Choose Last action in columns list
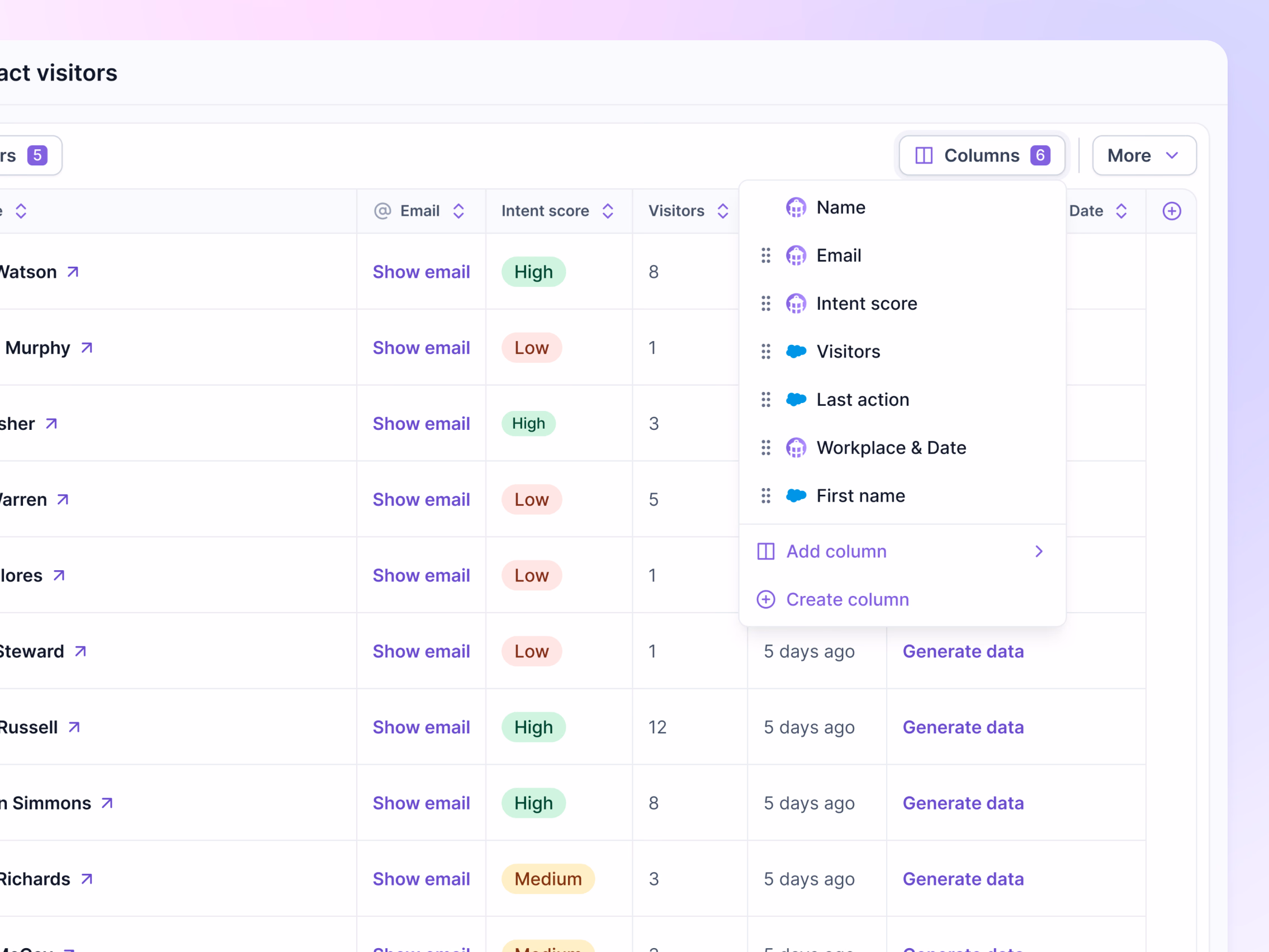Viewport: 1269px width, 952px height. 902,400
